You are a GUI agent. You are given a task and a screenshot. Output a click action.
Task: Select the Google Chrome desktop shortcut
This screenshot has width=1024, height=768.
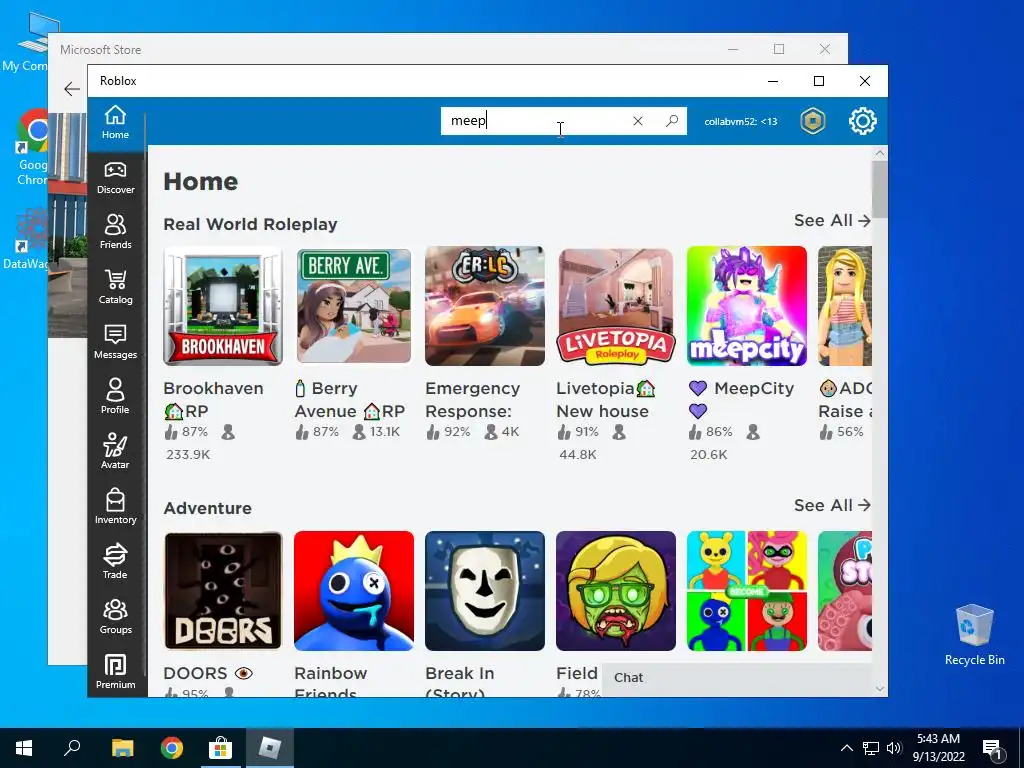[x=33, y=148]
